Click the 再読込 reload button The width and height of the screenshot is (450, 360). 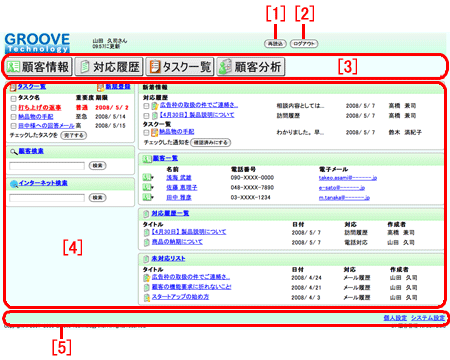275,44
